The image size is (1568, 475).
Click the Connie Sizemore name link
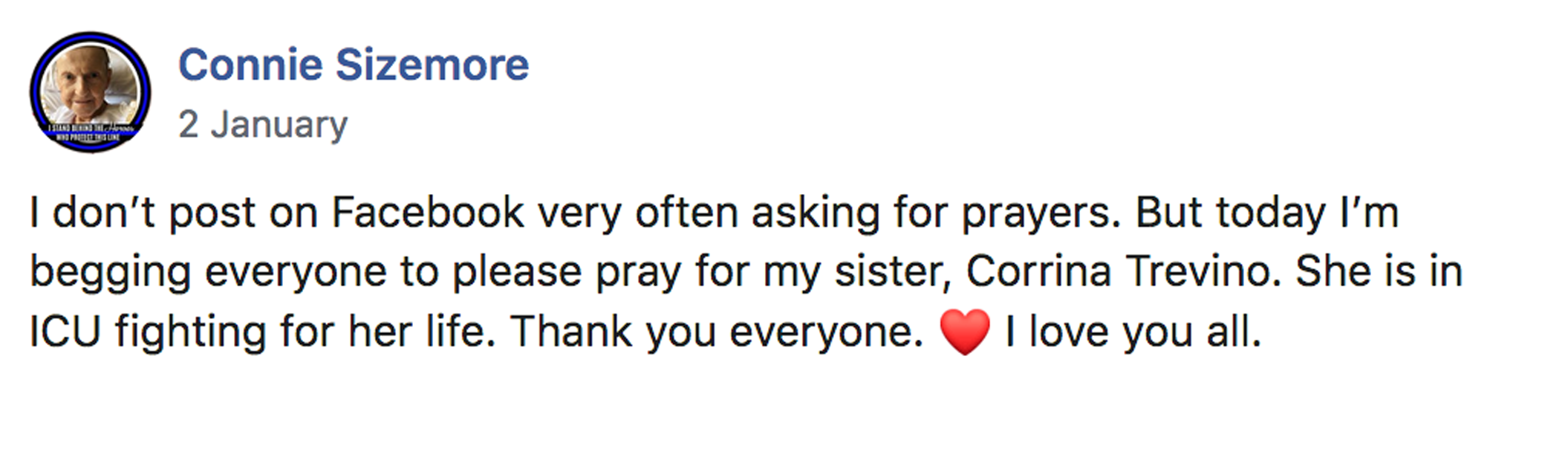[354, 65]
